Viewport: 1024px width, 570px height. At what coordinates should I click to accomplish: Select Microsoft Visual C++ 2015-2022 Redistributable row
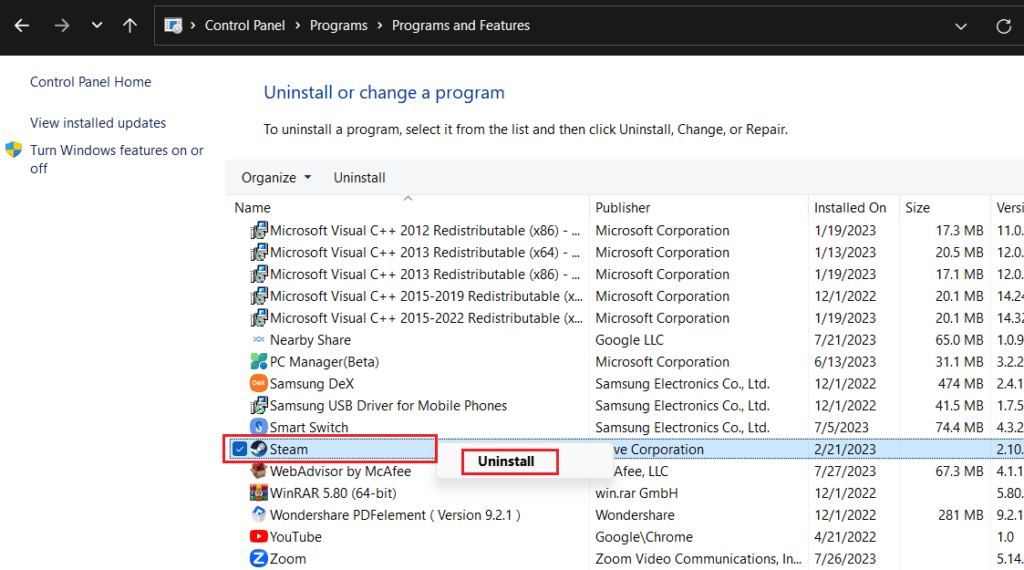click(x=426, y=318)
